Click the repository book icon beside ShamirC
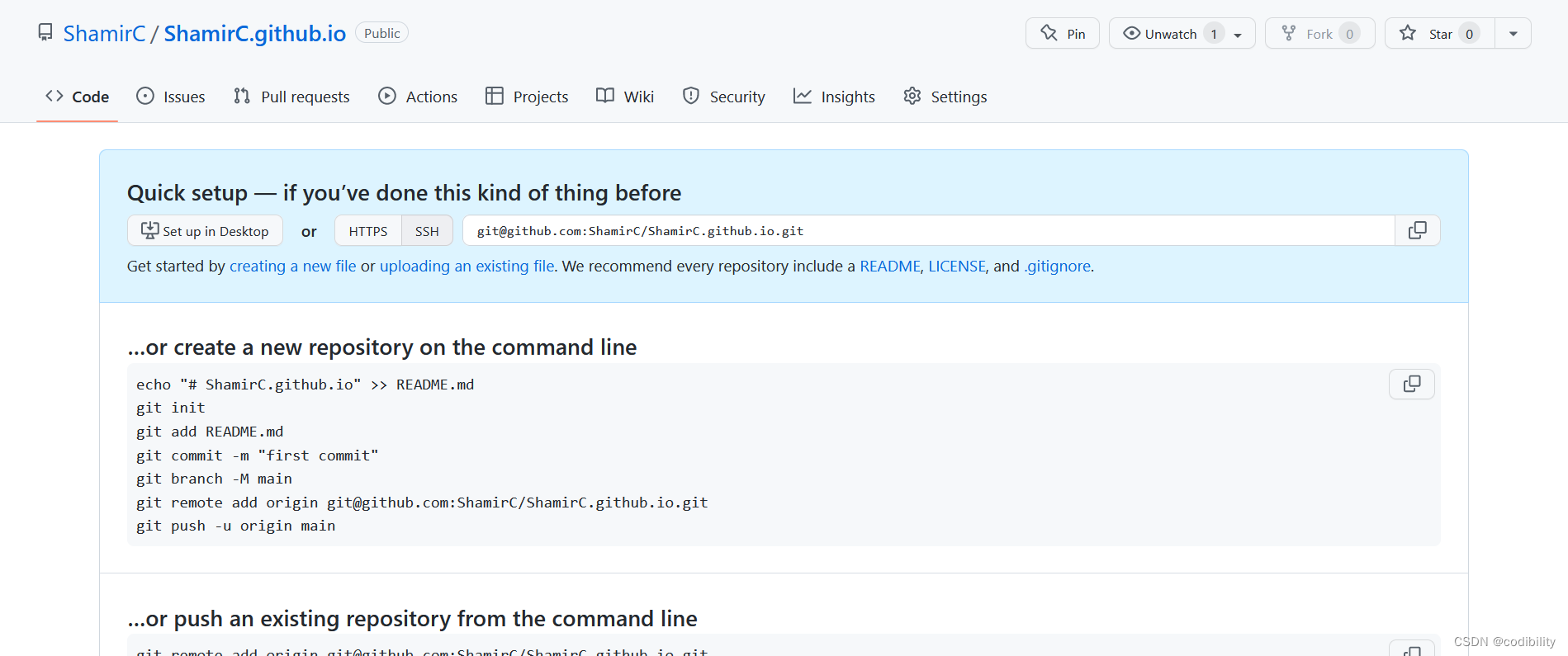Screen dimensions: 1568x656 [45, 33]
